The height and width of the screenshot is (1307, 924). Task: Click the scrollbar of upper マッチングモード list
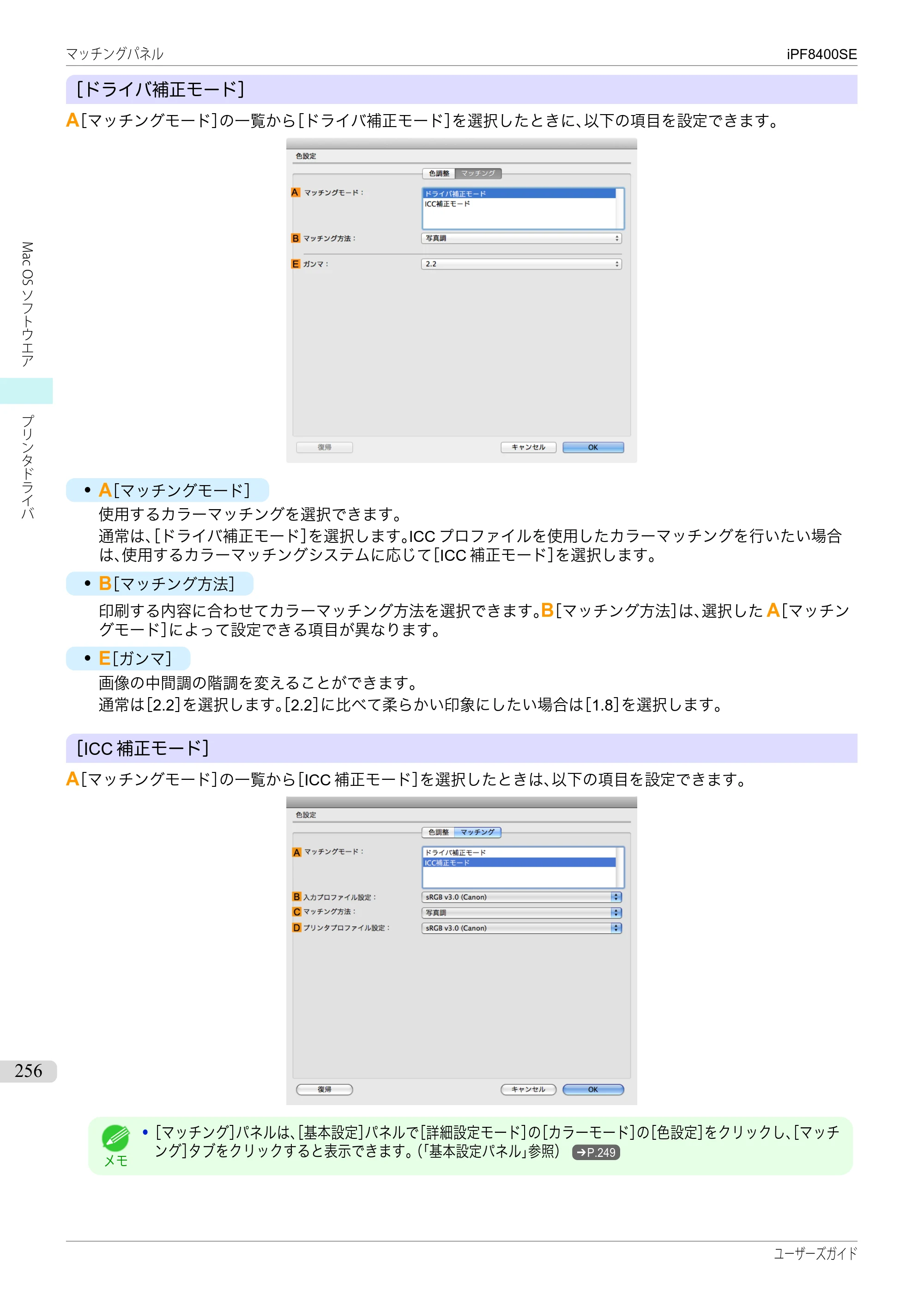coord(620,208)
